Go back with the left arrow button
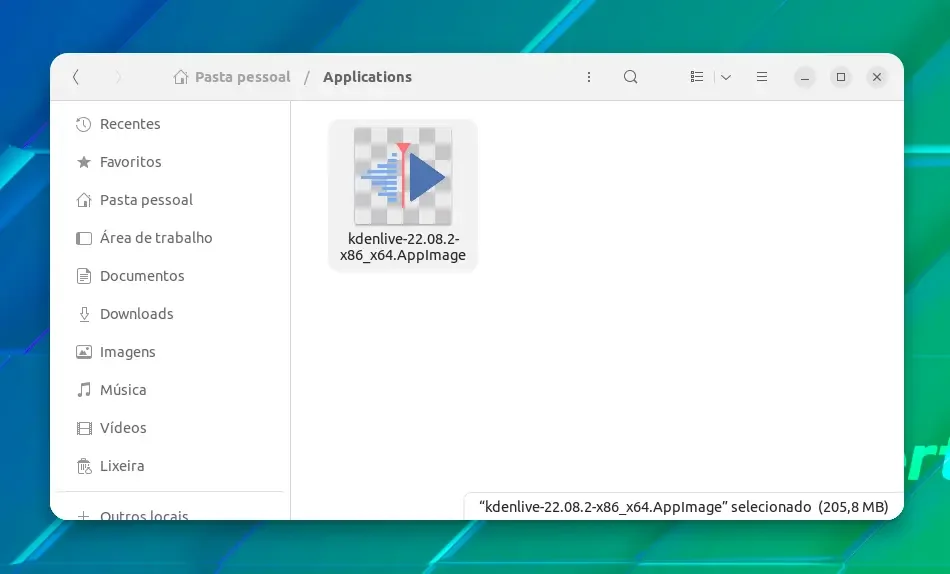 coord(76,77)
